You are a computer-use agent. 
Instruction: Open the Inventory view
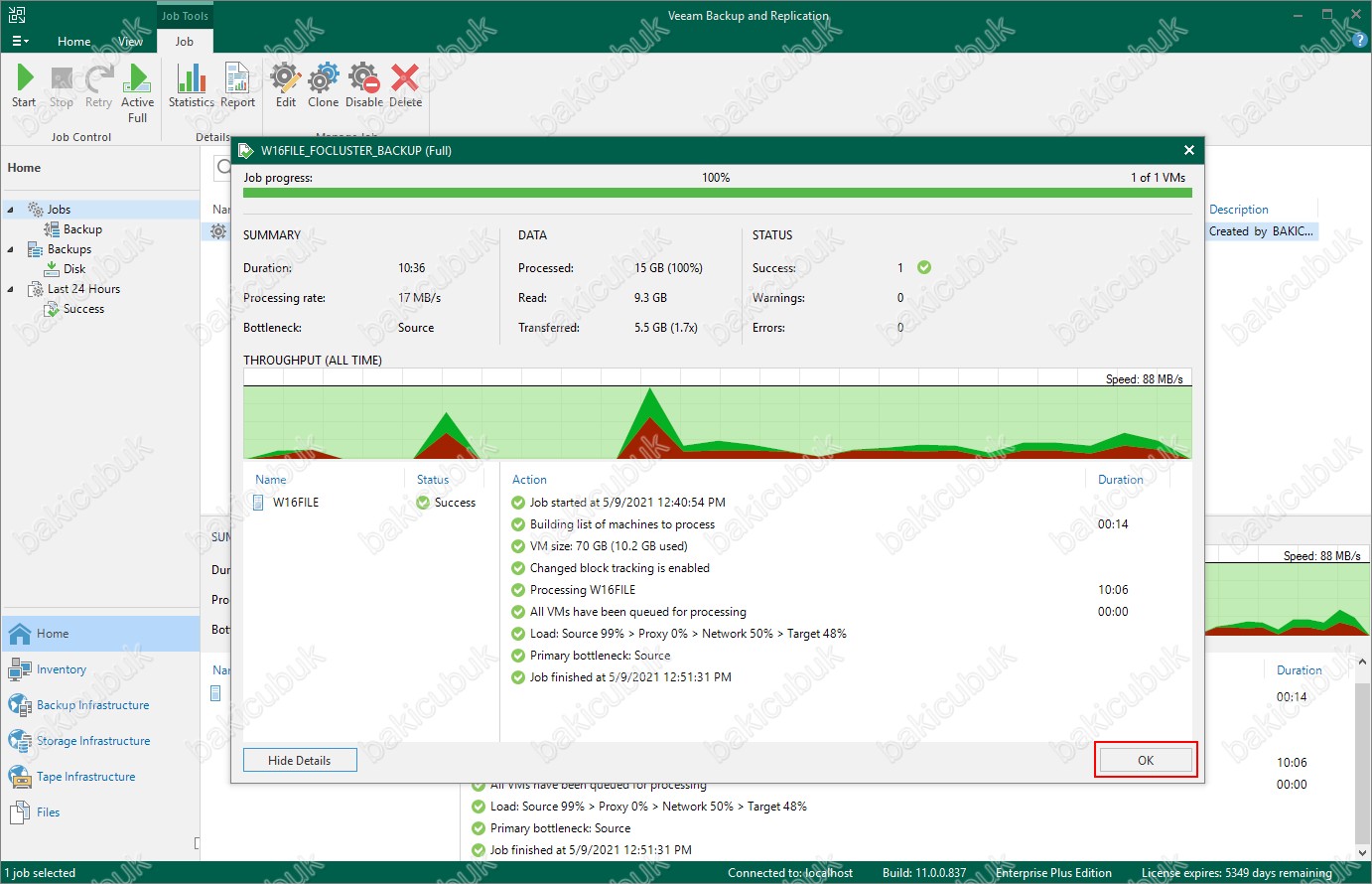(101, 669)
